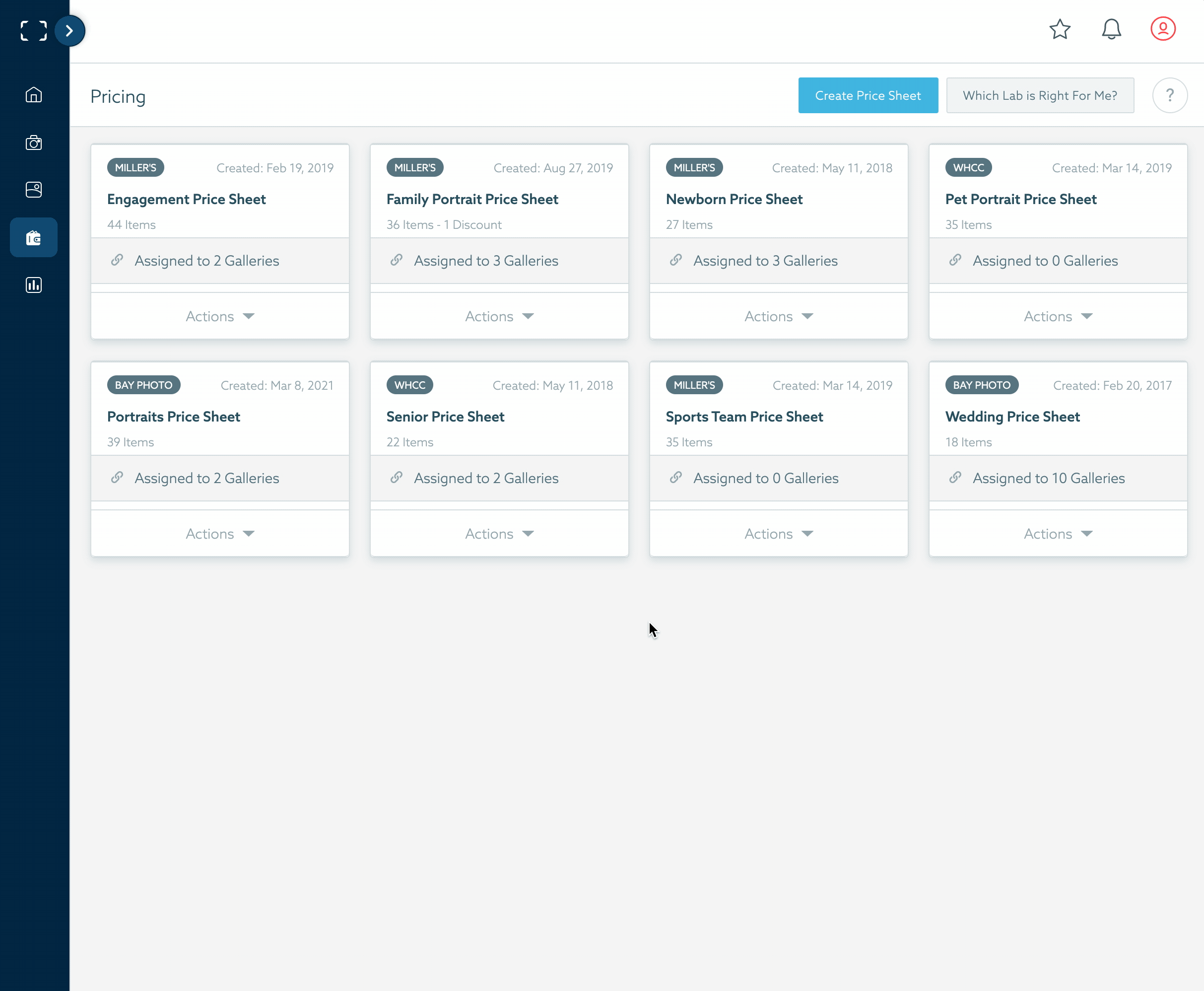Open the user account profile icon
Viewport: 1204px width, 991px height.
click(x=1162, y=29)
